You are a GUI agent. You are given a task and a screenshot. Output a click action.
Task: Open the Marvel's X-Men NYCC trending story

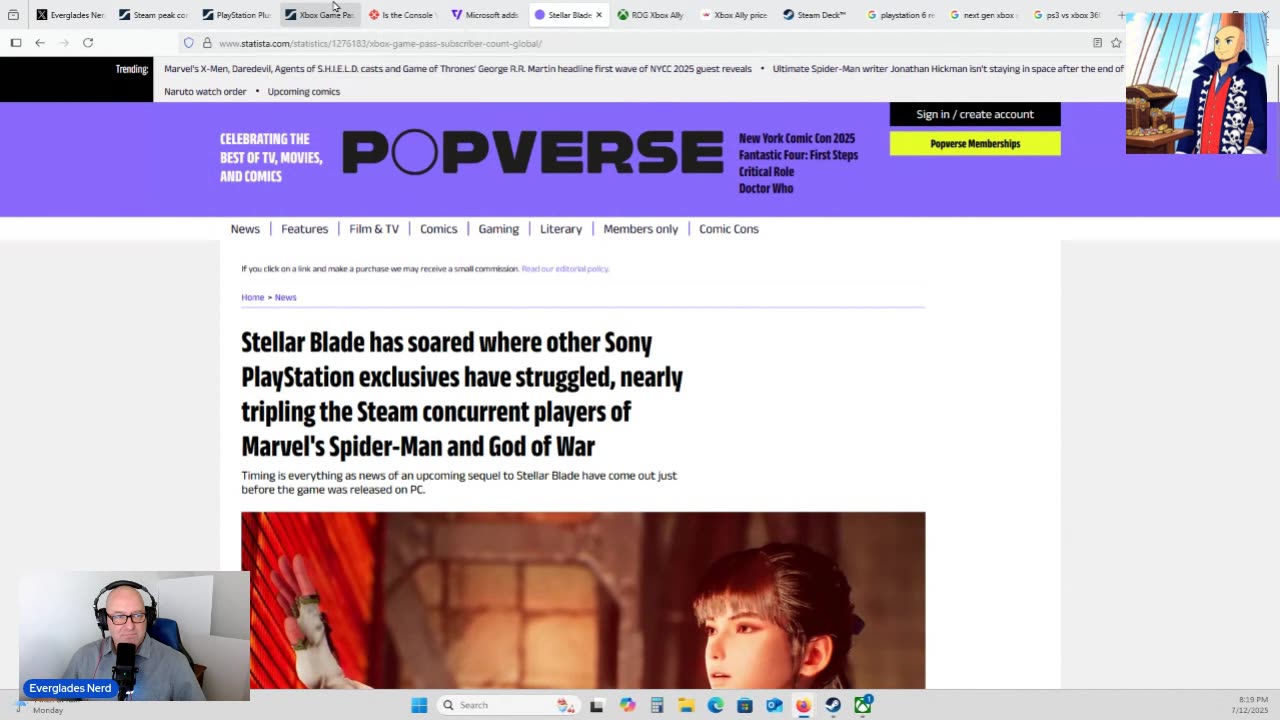[458, 69]
